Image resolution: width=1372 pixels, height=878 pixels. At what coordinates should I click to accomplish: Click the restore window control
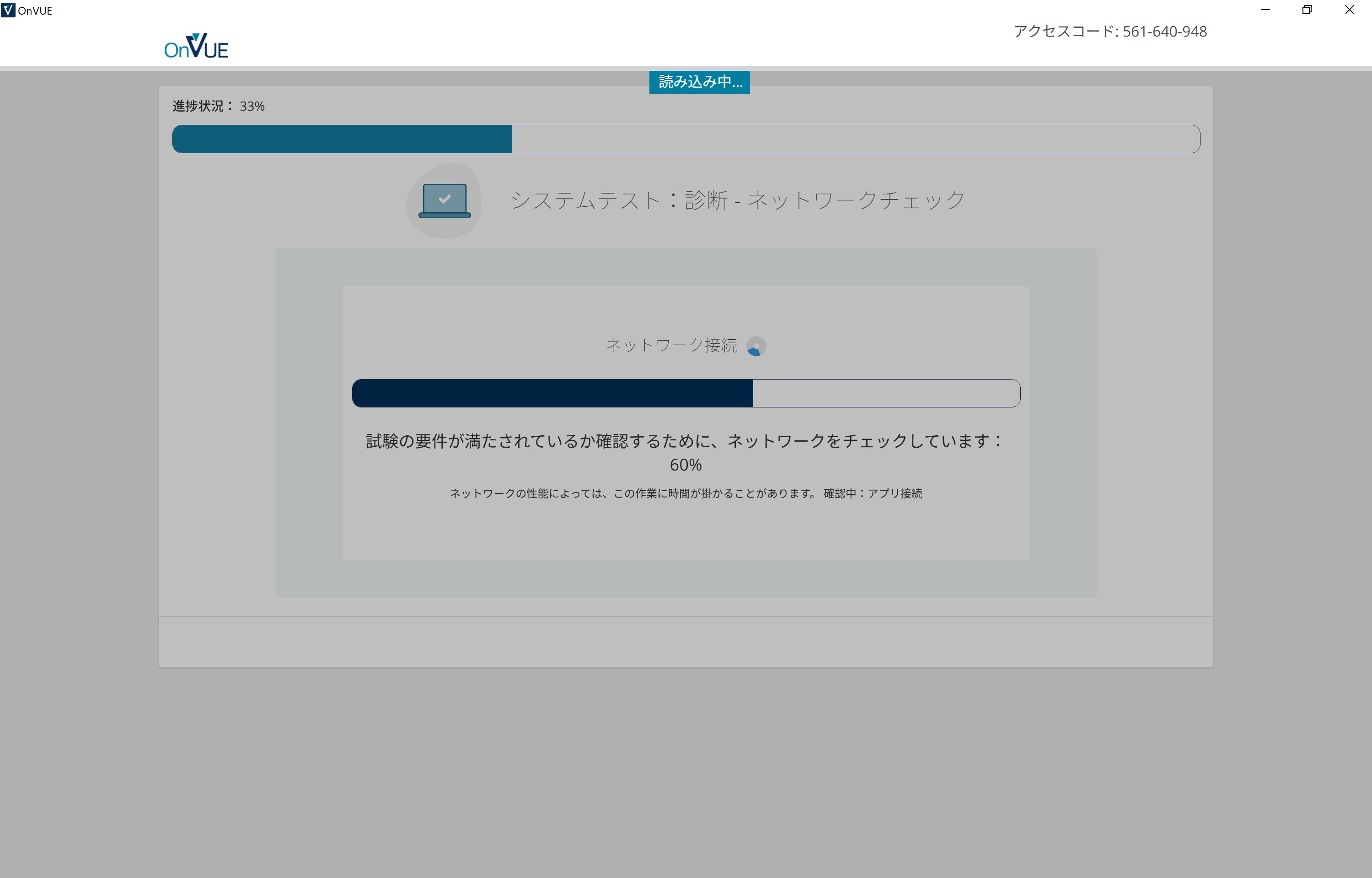[1307, 10]
